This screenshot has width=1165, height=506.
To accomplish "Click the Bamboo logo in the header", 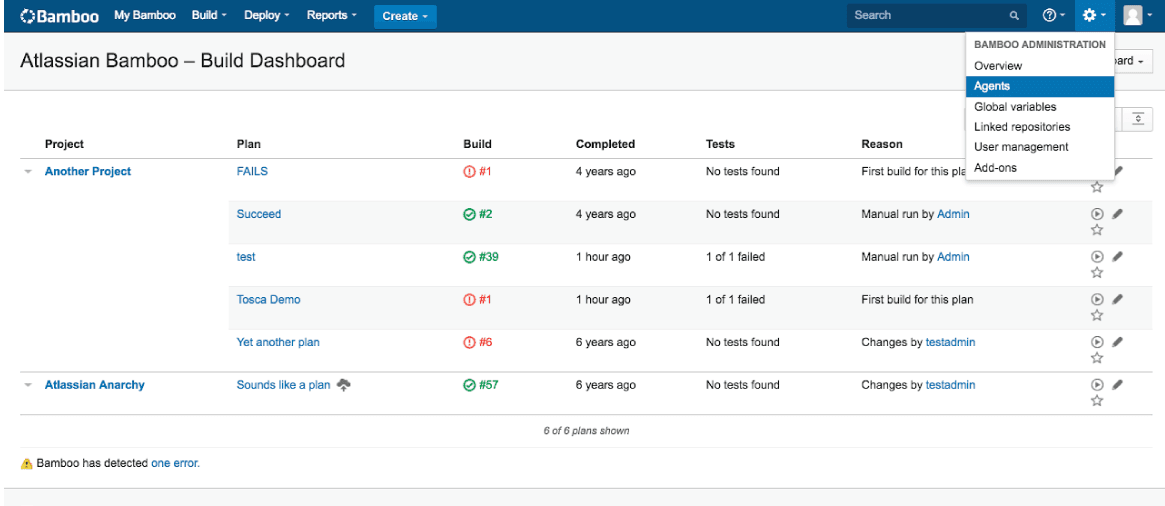I will click(59, 16).
